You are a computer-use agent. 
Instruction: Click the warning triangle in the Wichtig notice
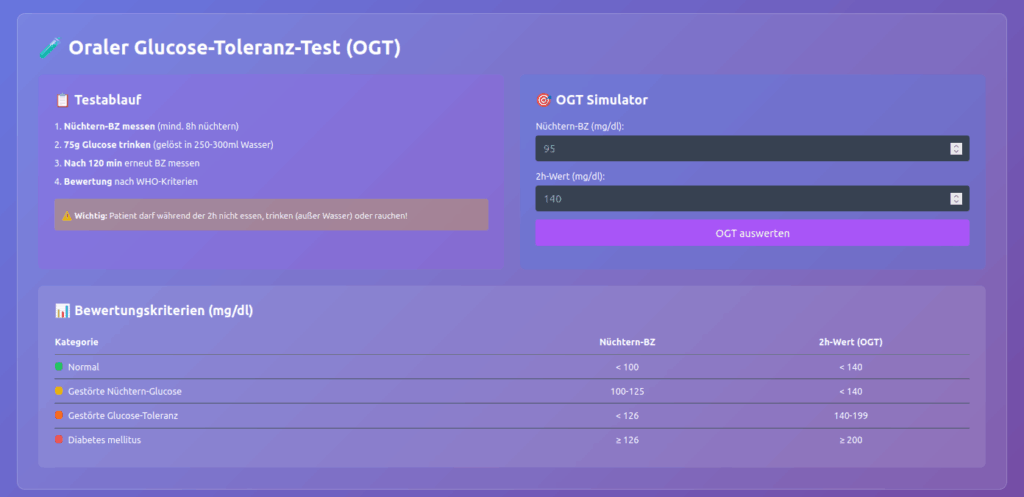(67, 216)
